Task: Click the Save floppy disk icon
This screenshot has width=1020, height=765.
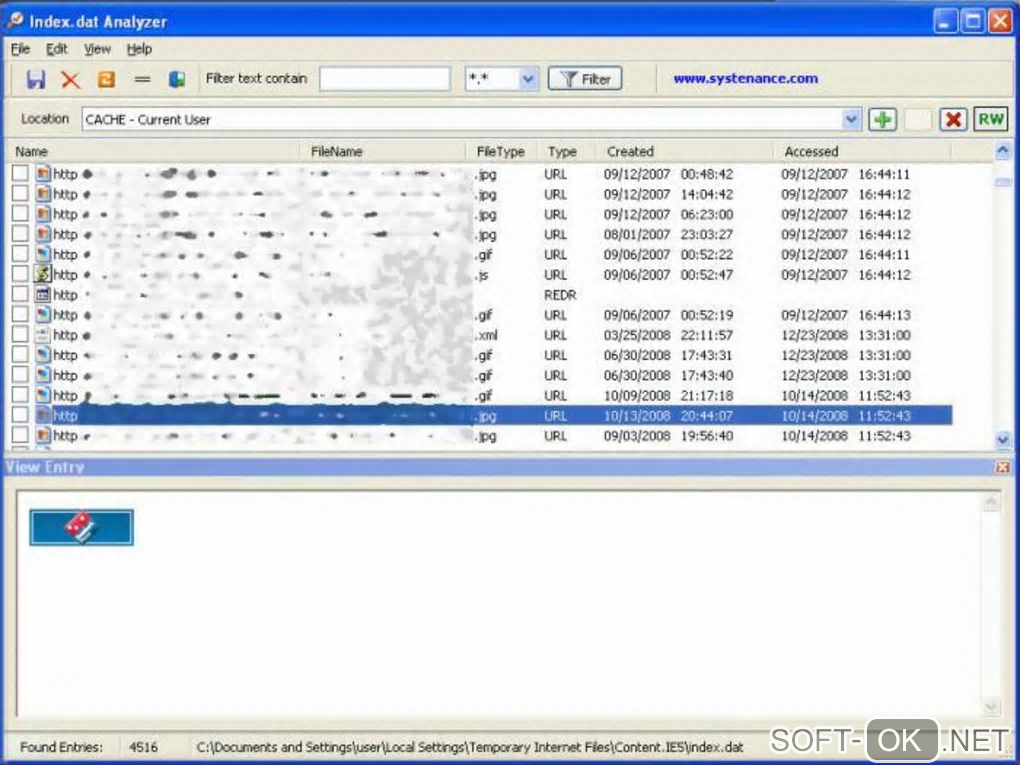Action: [36, 79]
